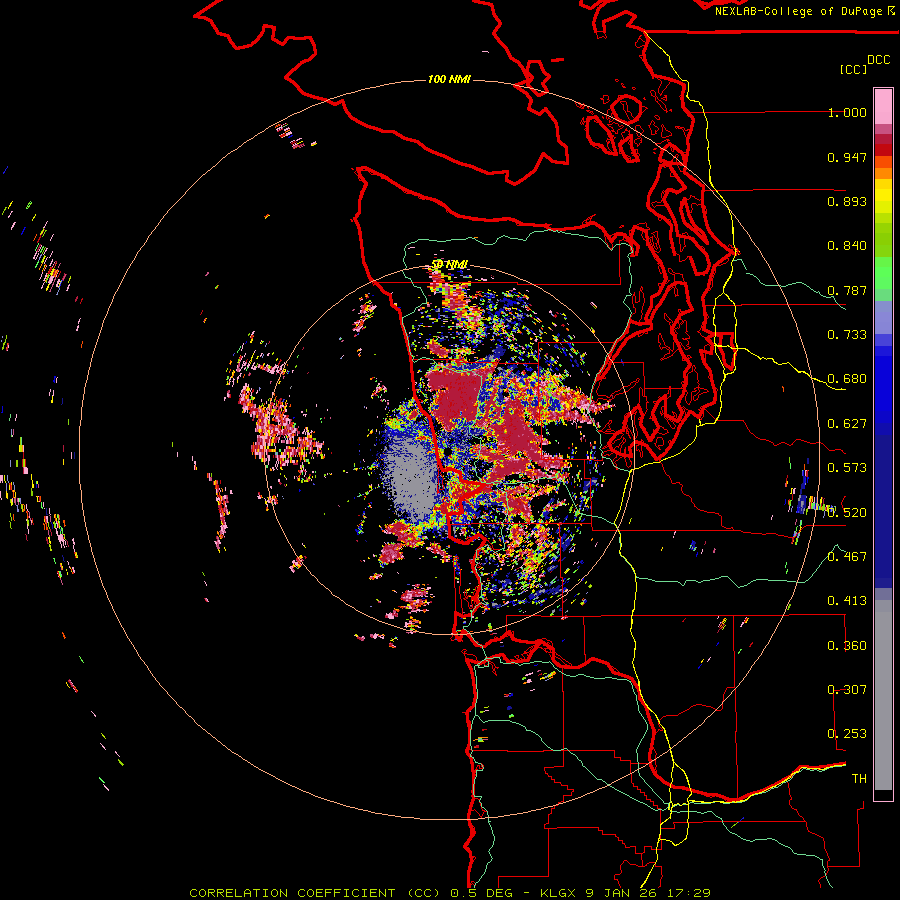Viewport: 900px width, 900px height.
Task: Select the 1.000 scale value
Action: pyautogui.click(x=847, y=112)
